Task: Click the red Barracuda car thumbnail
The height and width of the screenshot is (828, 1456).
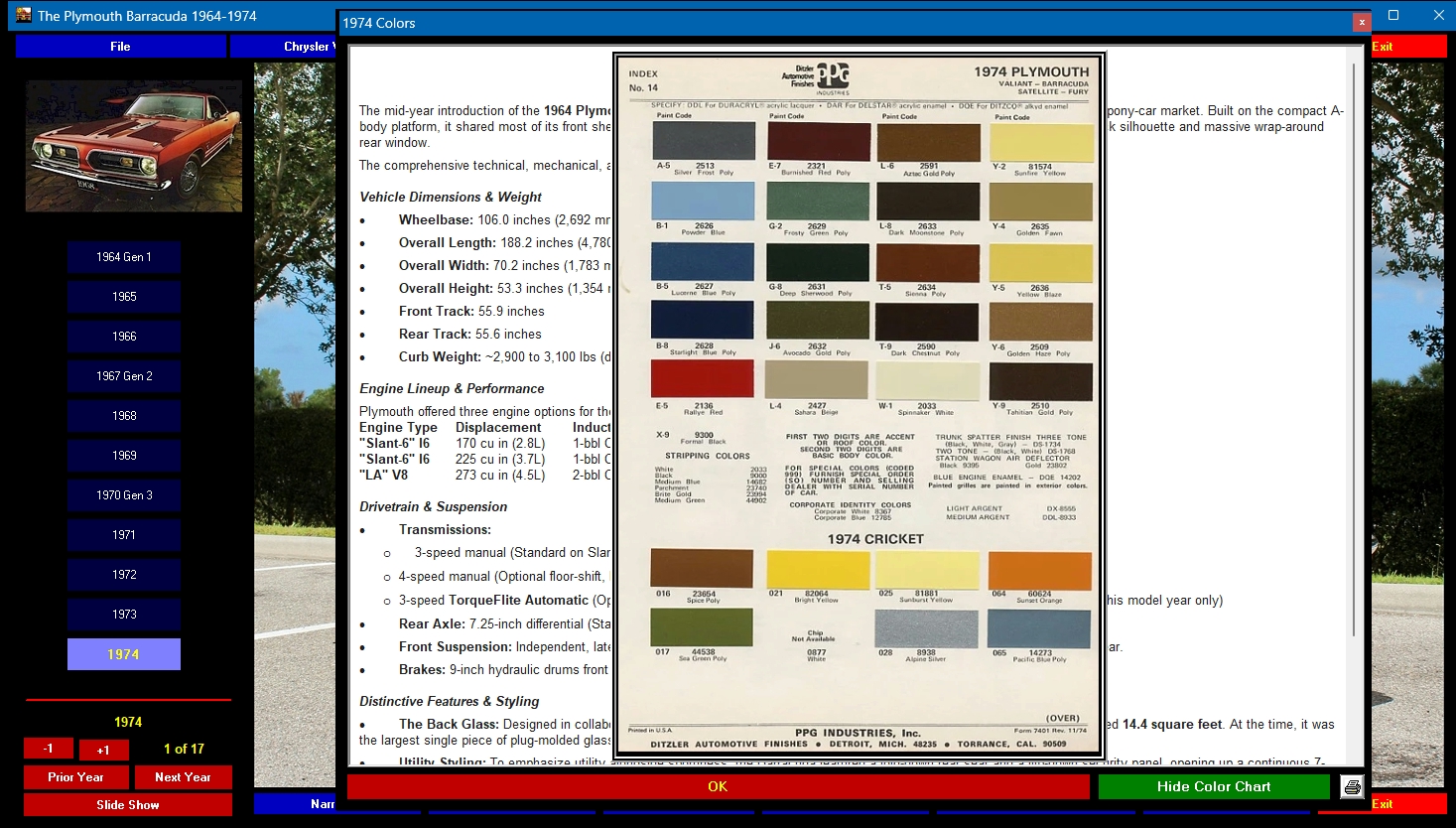Action: pos(134,146)
